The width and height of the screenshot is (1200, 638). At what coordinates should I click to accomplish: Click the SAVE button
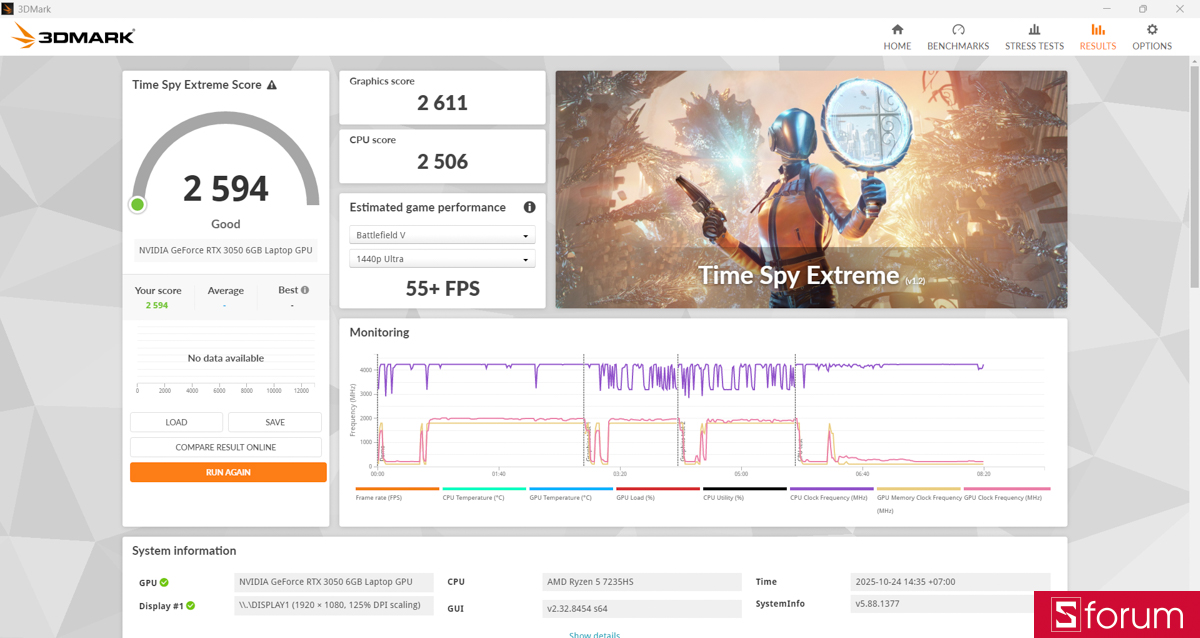pyautogui.click(x=275, y=422)
